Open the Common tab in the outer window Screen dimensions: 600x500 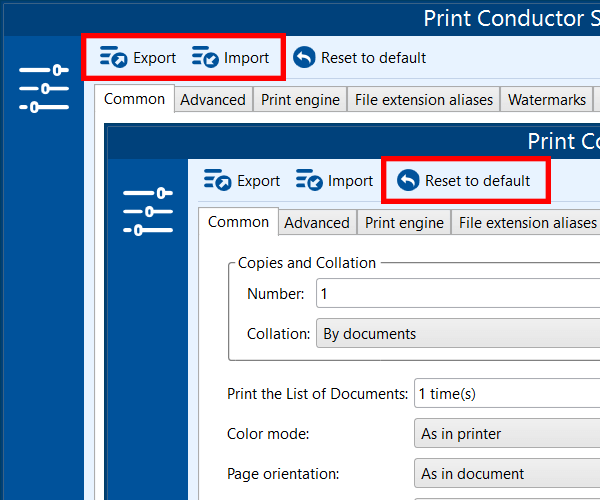click(134, 99)
